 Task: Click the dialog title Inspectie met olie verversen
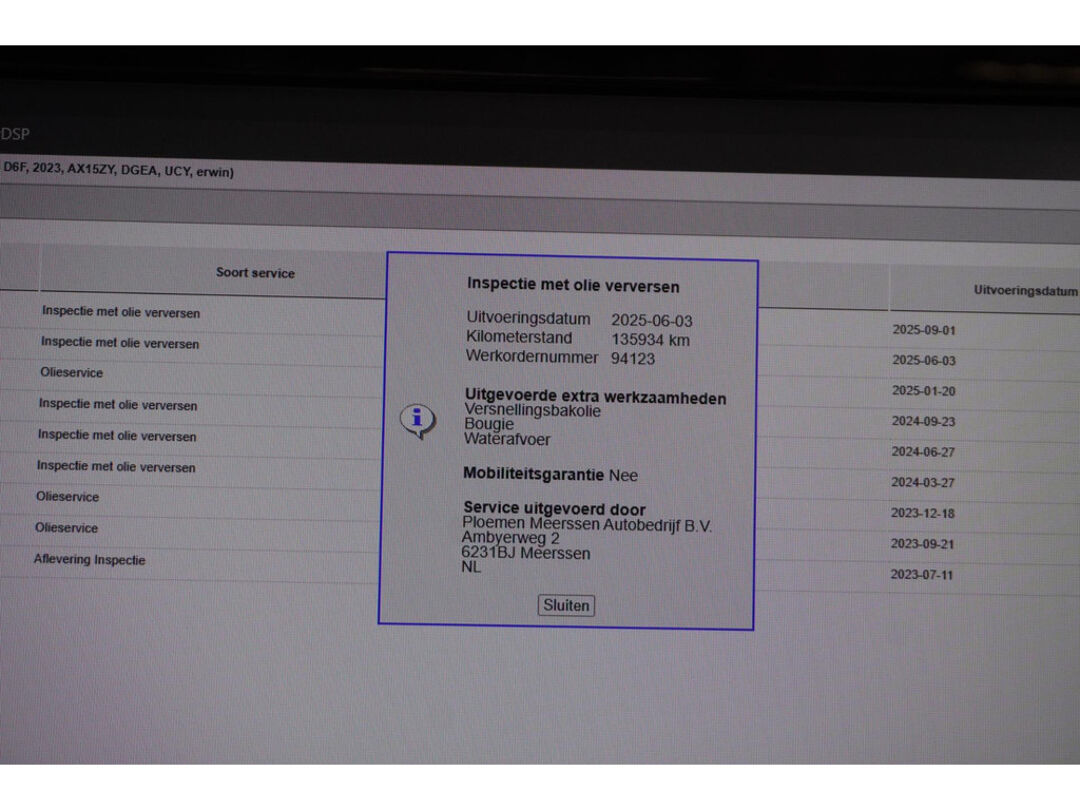[x=573, y=286]
